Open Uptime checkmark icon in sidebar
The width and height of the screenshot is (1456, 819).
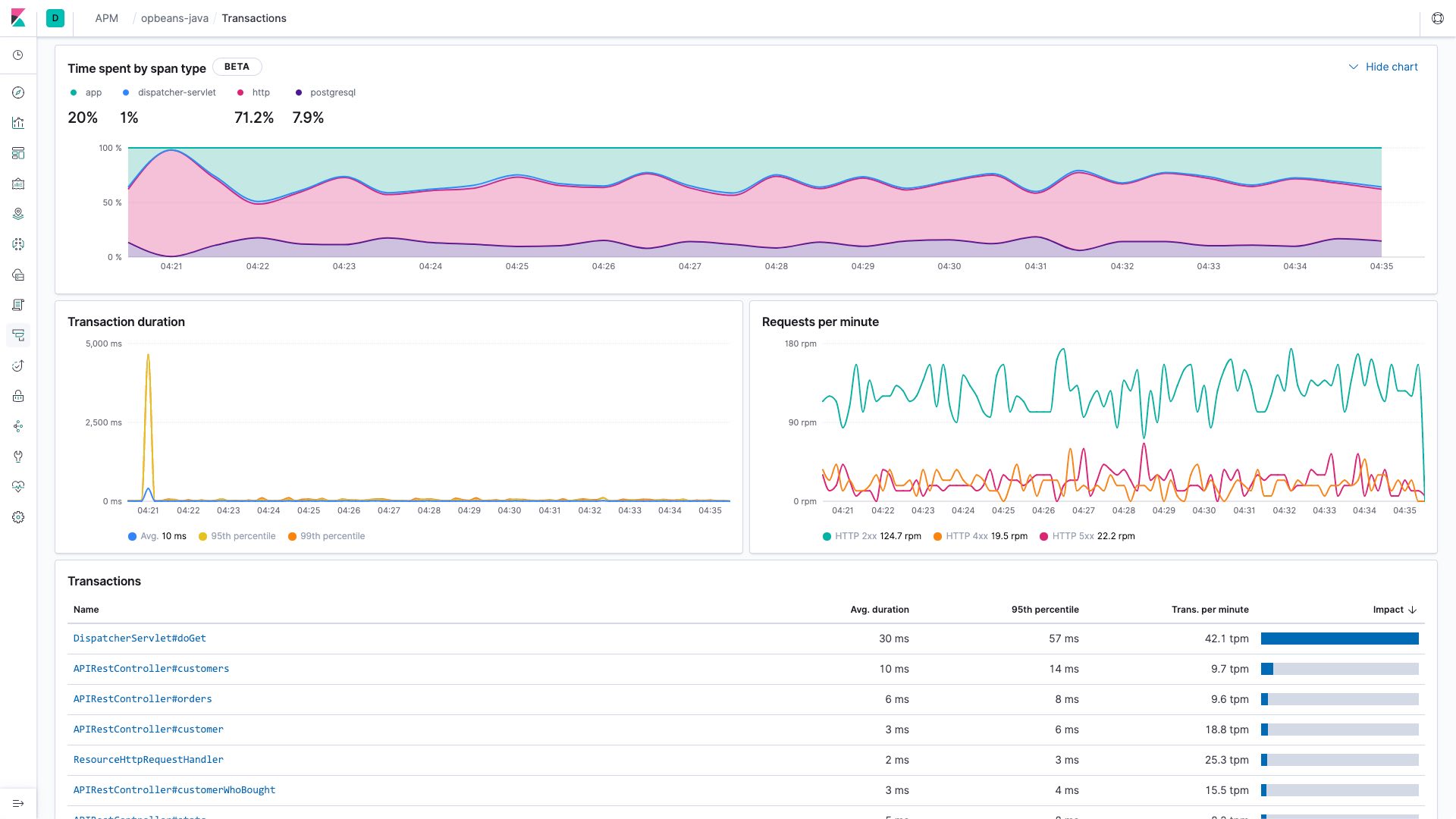[18, 366]
